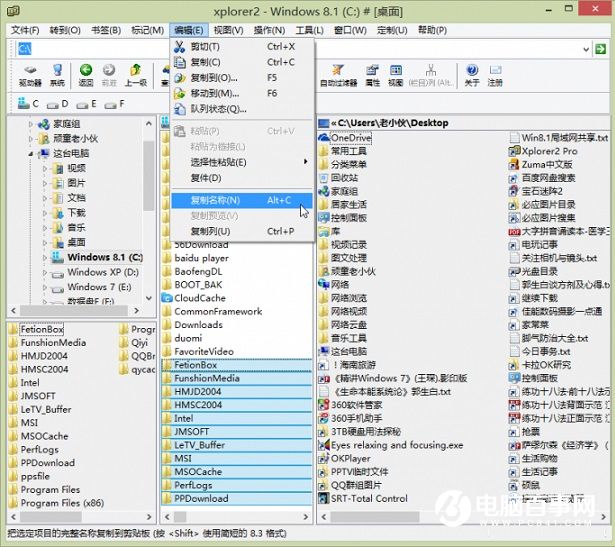Click the middle pane horizontal scrollbar thumb
This screenshot has height=547, width=615.
point(181,517)
